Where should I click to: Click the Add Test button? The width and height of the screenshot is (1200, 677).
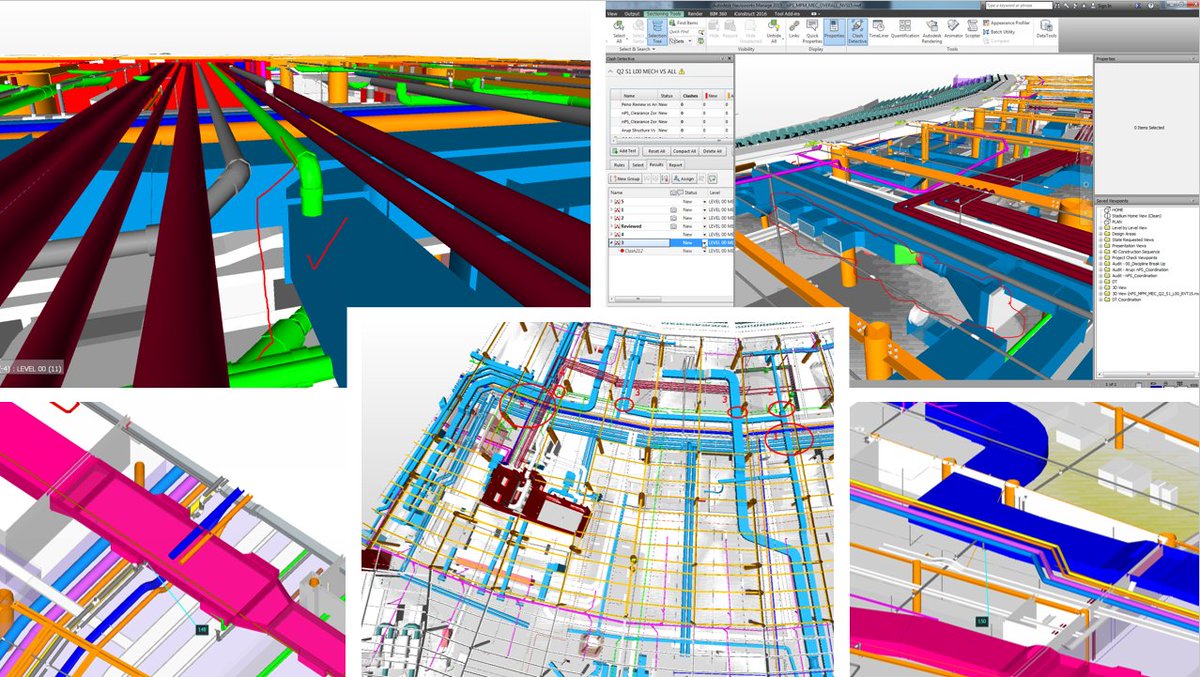(625, 151)
